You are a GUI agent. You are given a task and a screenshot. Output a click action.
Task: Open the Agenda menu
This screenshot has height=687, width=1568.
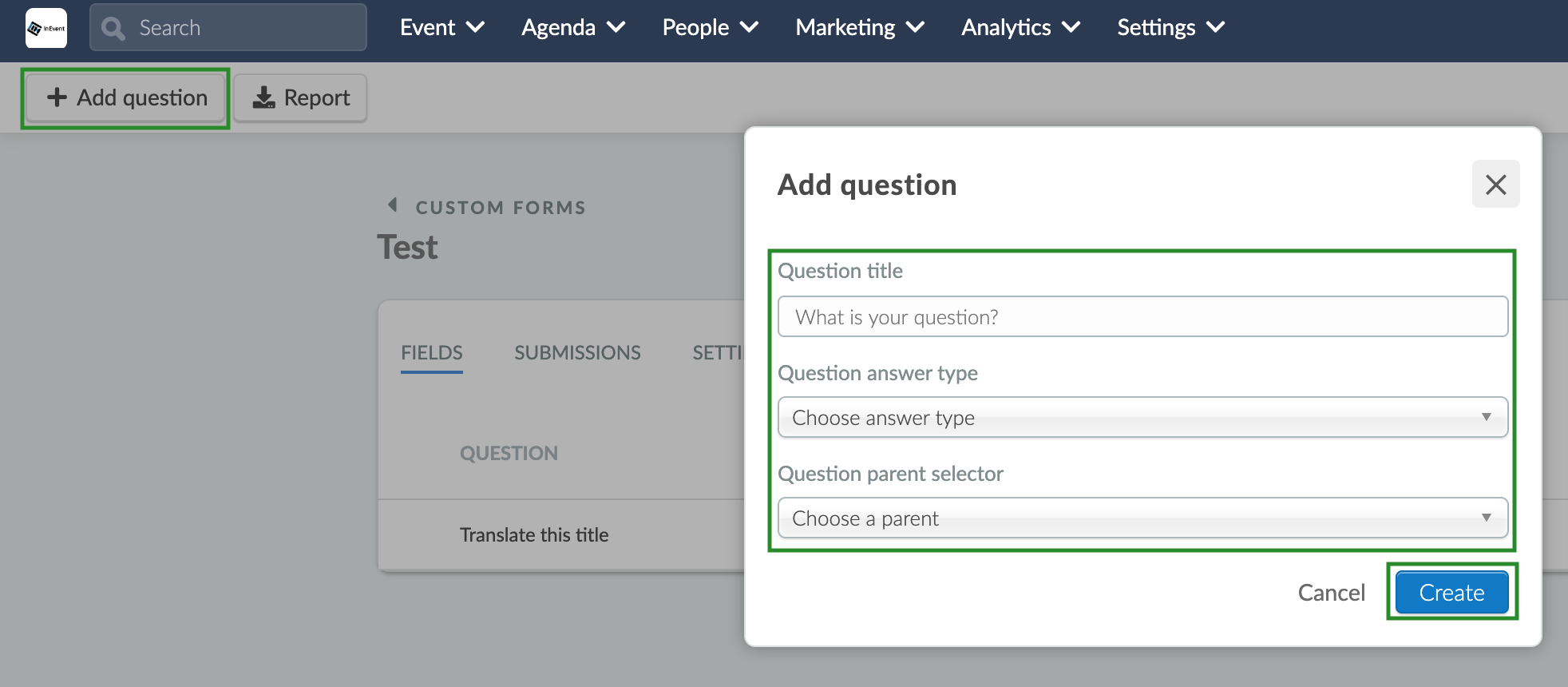tap(572, 27)
